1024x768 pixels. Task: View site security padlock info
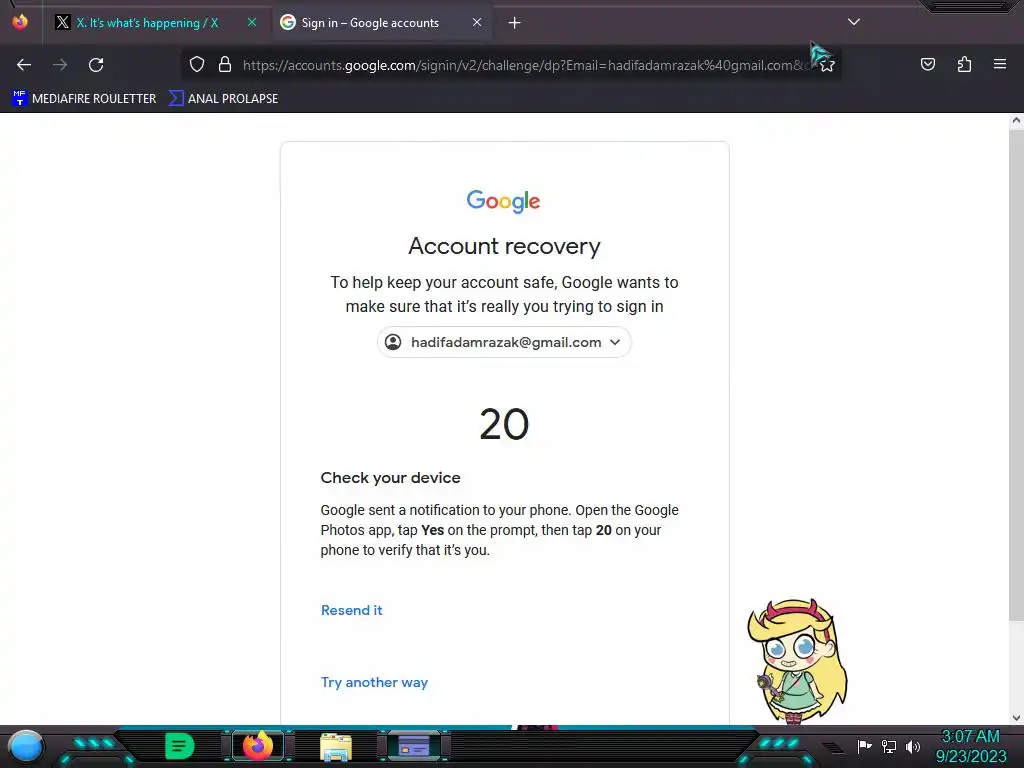click(225, 65)
